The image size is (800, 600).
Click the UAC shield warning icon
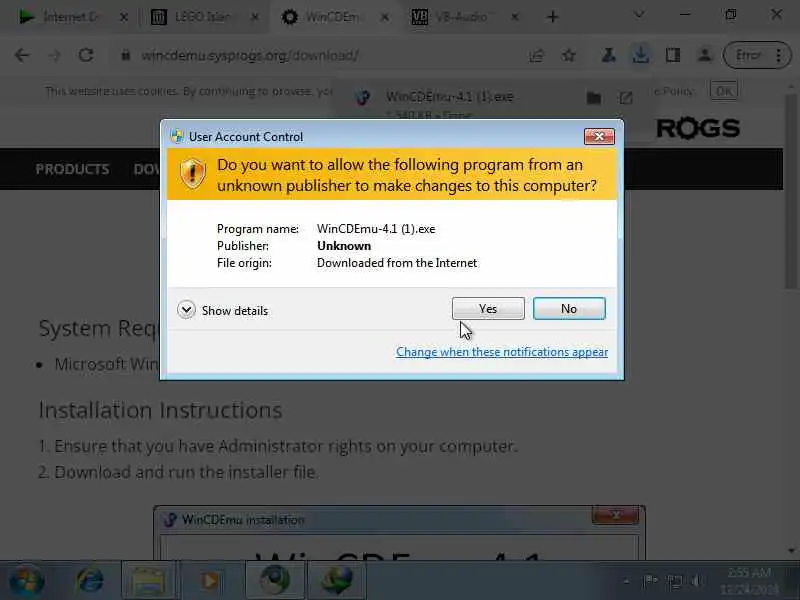[x=193, y=173]
